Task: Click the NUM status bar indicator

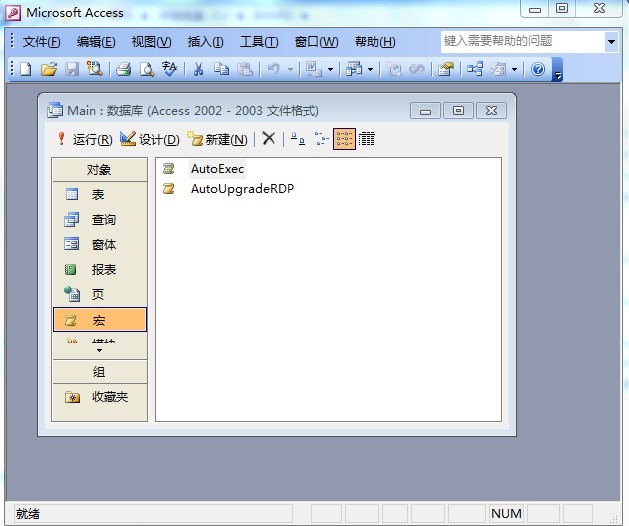Action: 506,514
